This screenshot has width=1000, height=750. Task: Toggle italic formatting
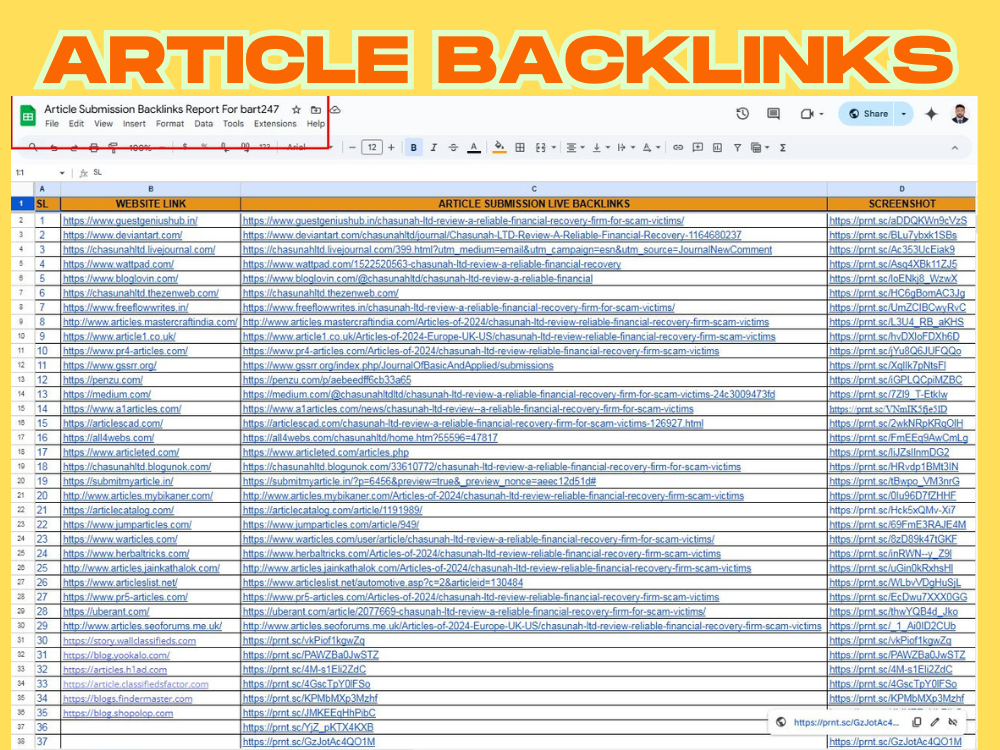tap(433, 147)
